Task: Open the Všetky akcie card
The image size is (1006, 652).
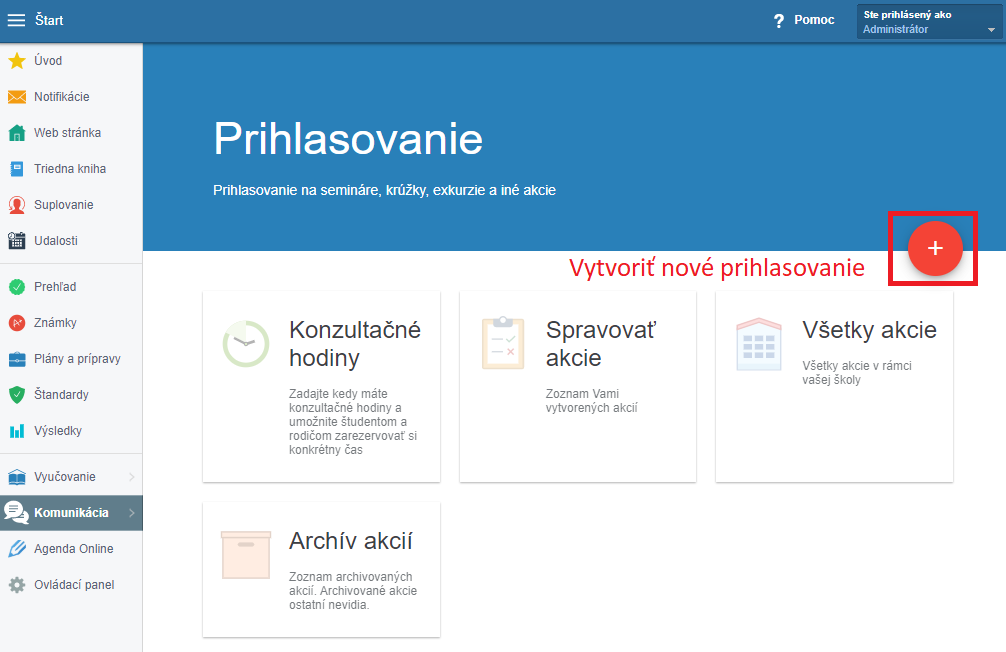Action: [834, 386]
